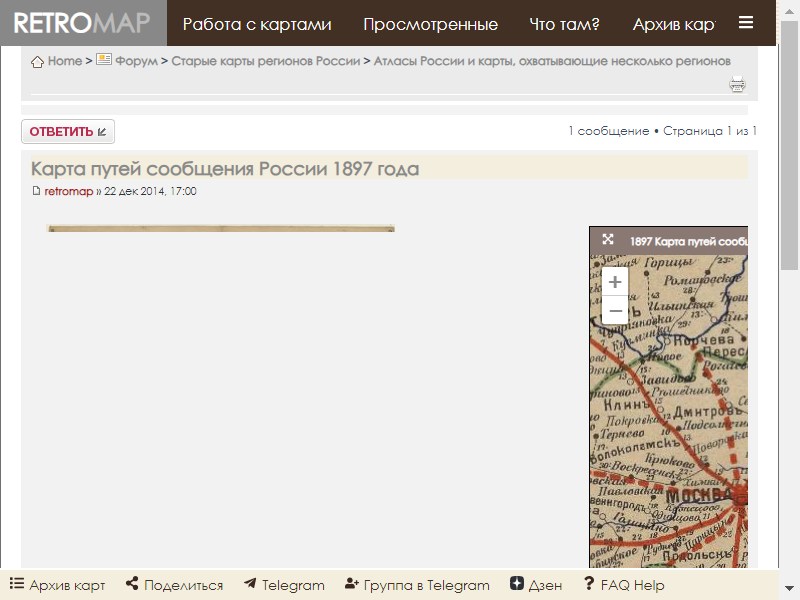The width and height of the screenshot is (800, 600).
Task: Open Старые карты регионов России link
Action: point(266,61)
